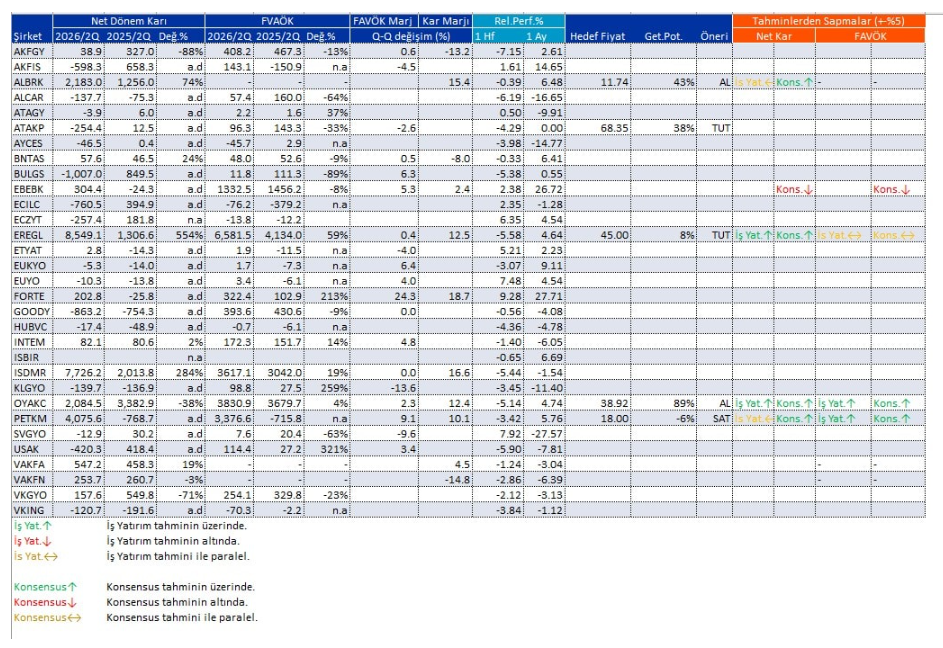This screenshot has height=648, width=943.
Task: Select the ALCAR company cell
Action: (x=32, y=97)
